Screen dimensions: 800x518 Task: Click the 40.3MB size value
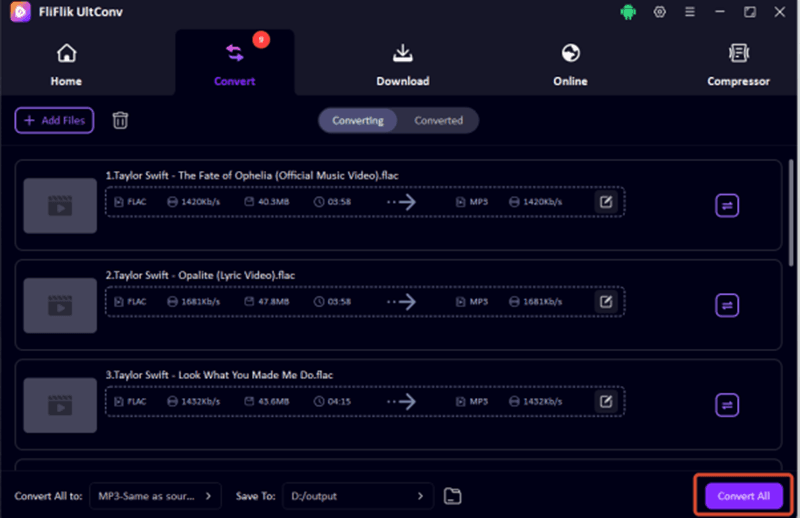click(x=273, y=202)
